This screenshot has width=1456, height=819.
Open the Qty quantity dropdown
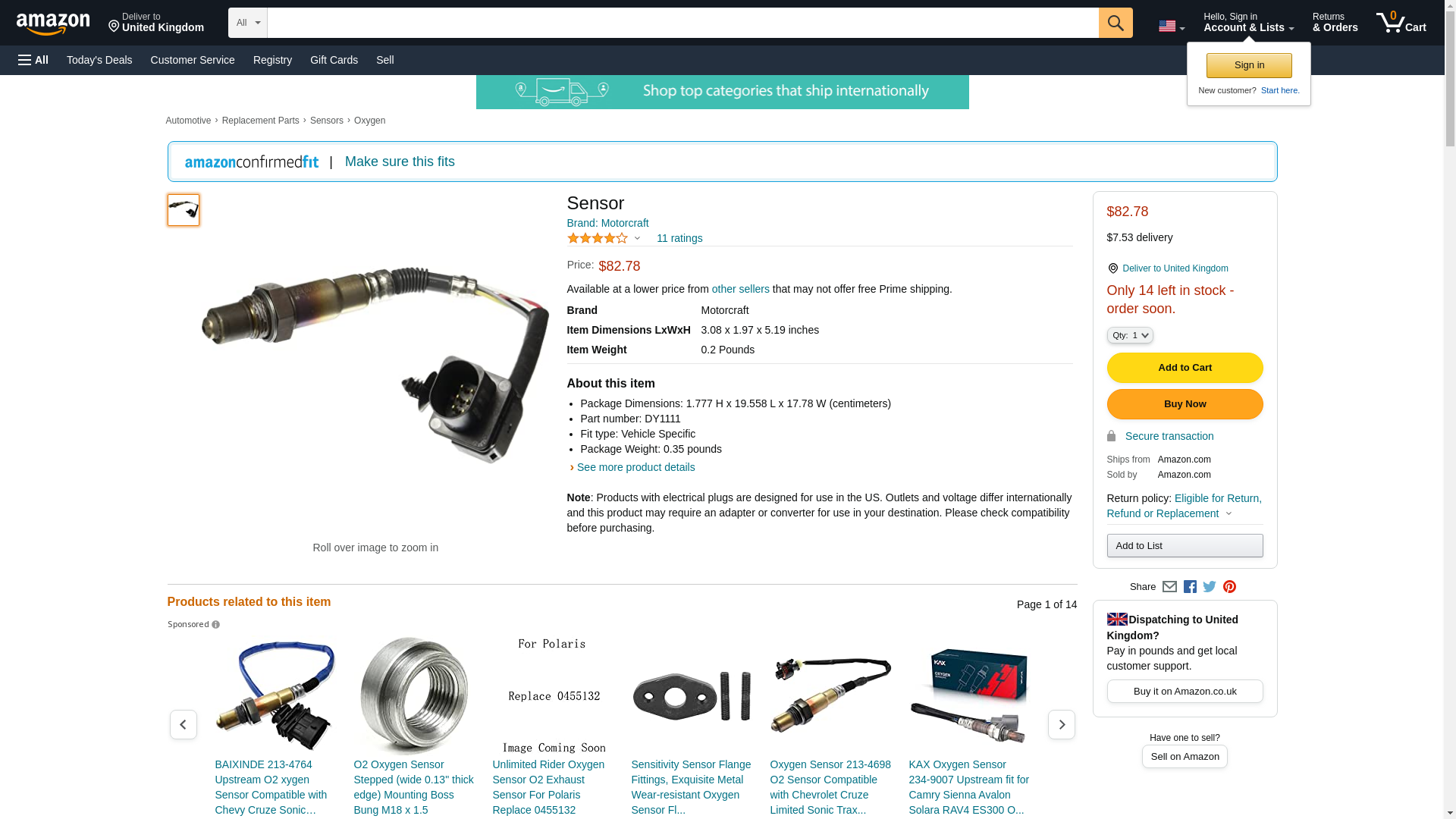click(1129, 335)
